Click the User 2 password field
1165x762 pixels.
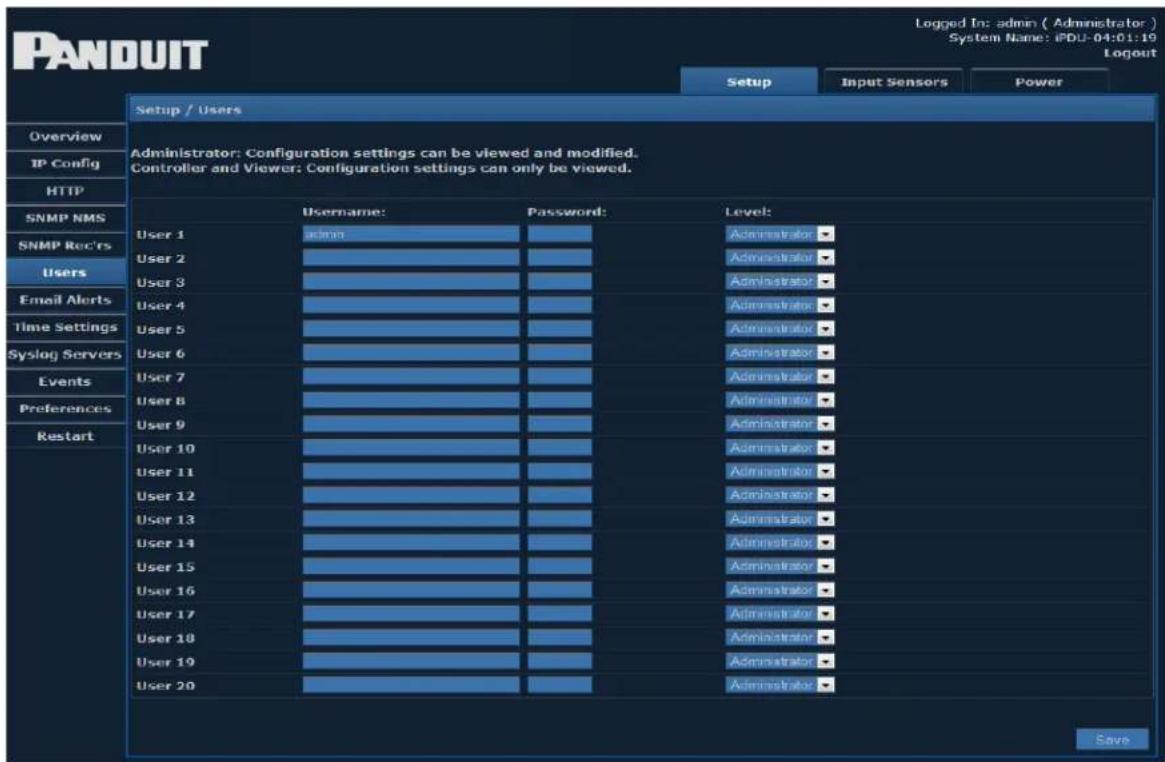(560, 258)
